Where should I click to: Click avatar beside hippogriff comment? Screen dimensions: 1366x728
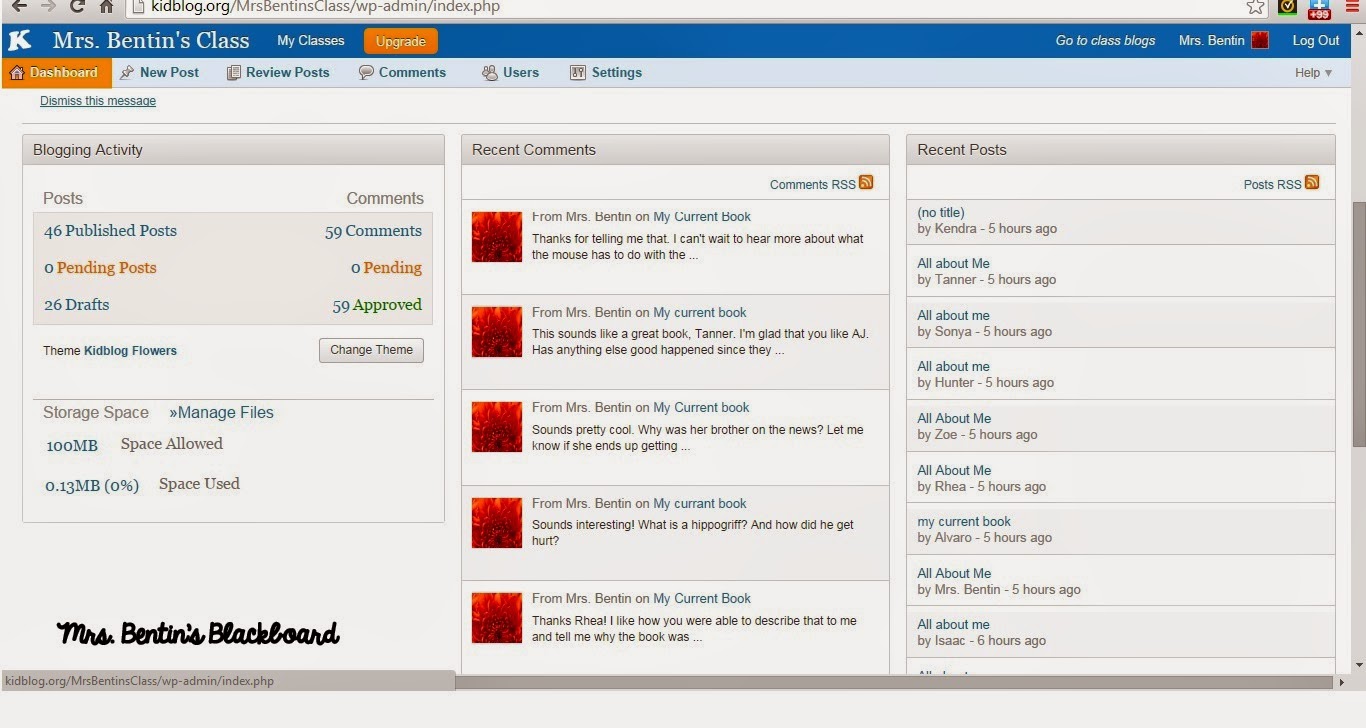pyautogui.click(x=497, y=523)
